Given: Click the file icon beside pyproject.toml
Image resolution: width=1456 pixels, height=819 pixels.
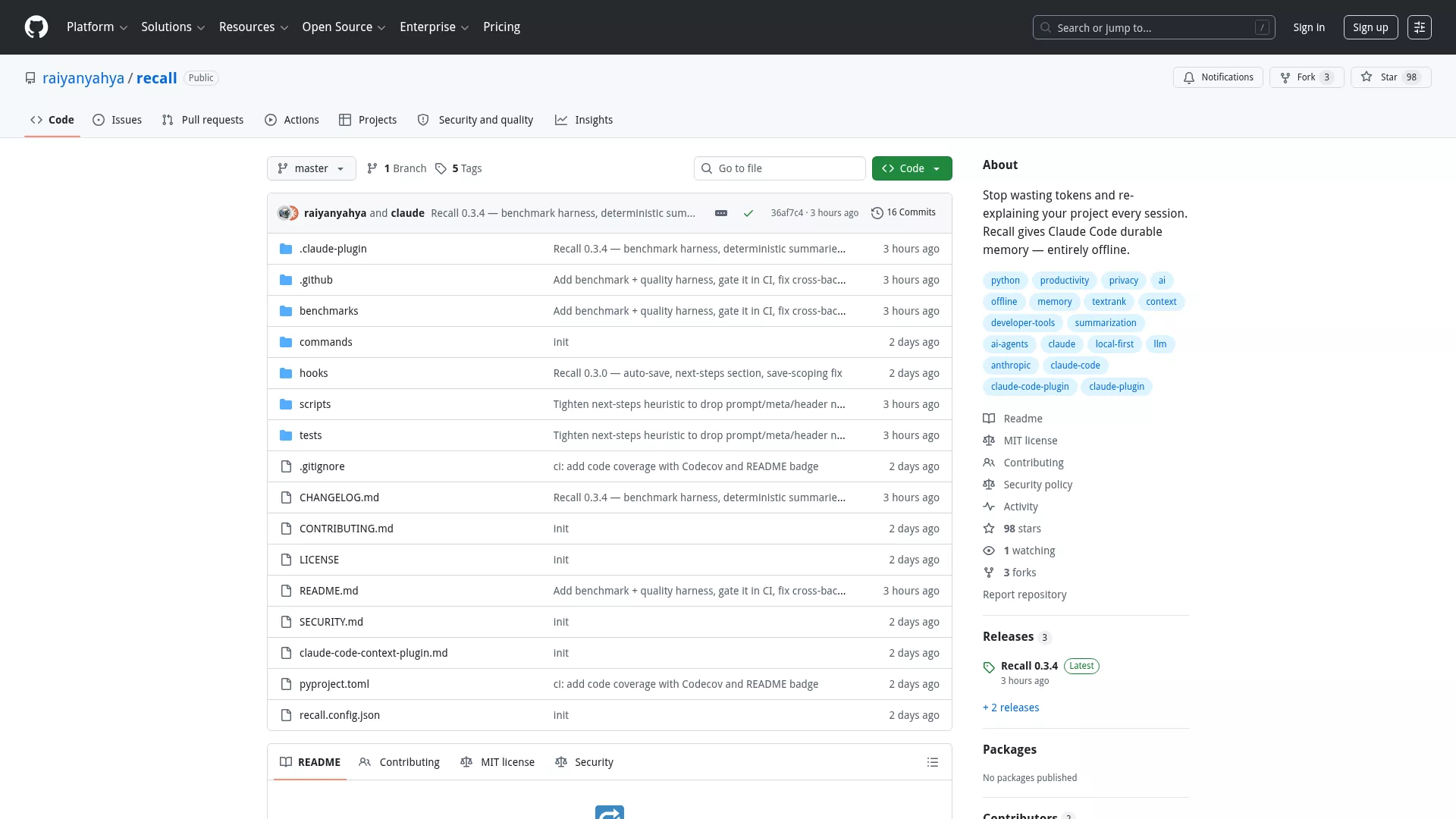Looking at the screenshot, I should pyautogui.click(x=286, y=684).
